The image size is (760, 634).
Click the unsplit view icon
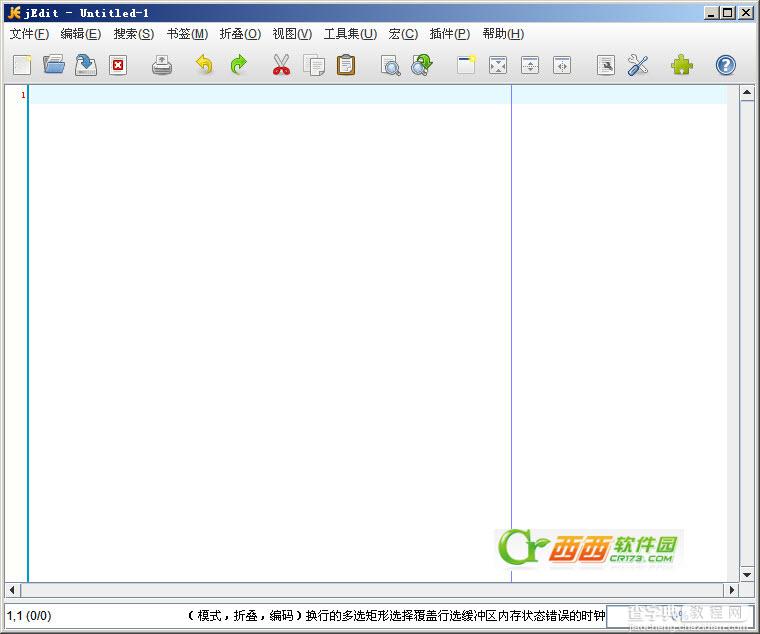click(x=498, y=65)
